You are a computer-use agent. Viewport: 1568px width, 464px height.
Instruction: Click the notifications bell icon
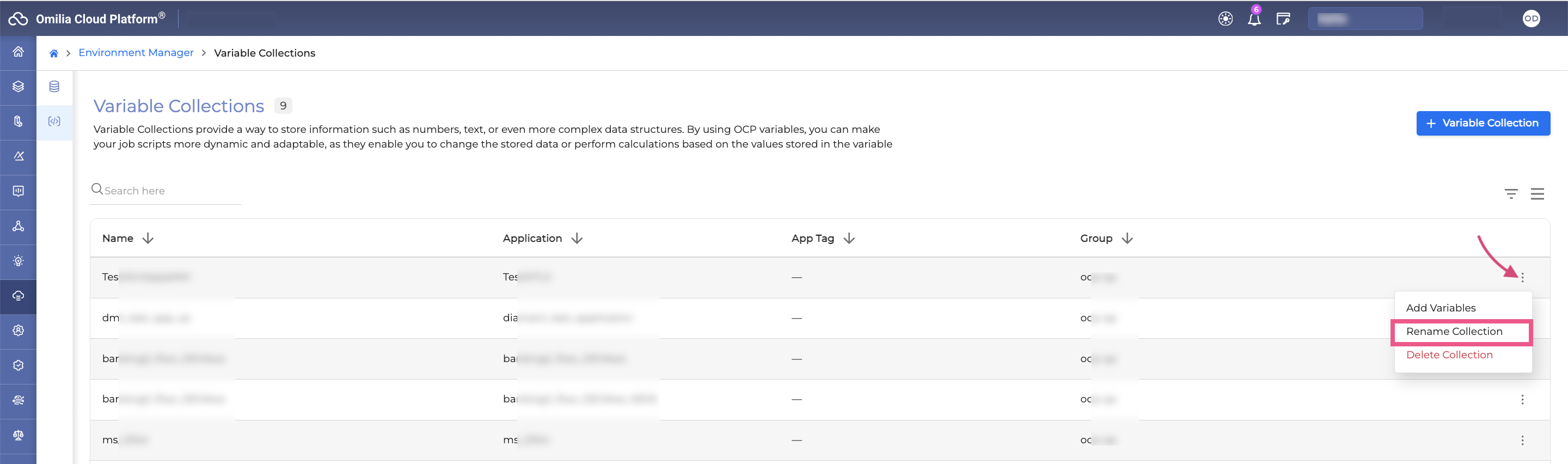[x=1254, y=20]
